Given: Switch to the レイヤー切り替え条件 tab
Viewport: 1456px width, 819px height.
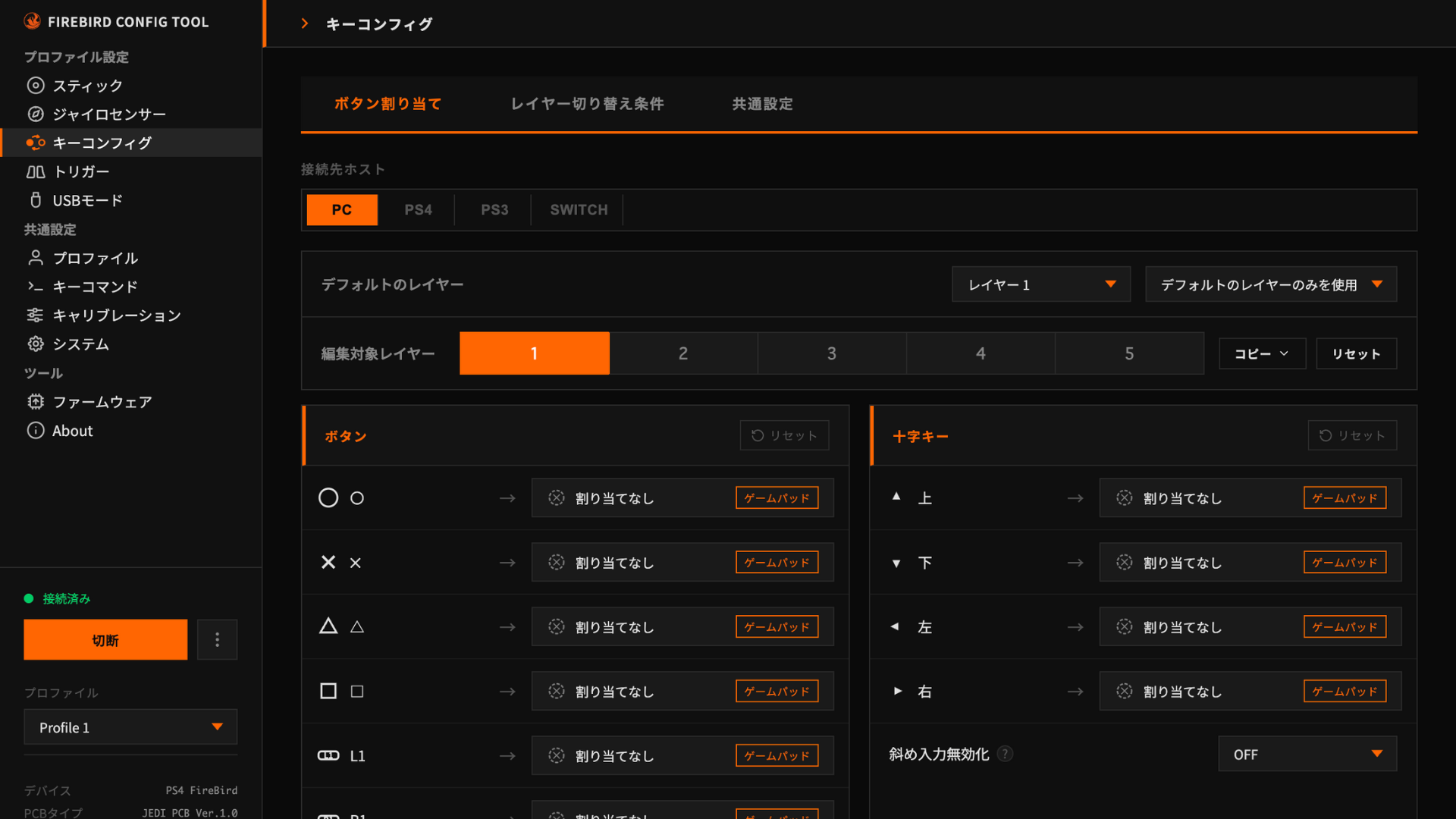Looking at the screenshot, I should tap(587, 104).
